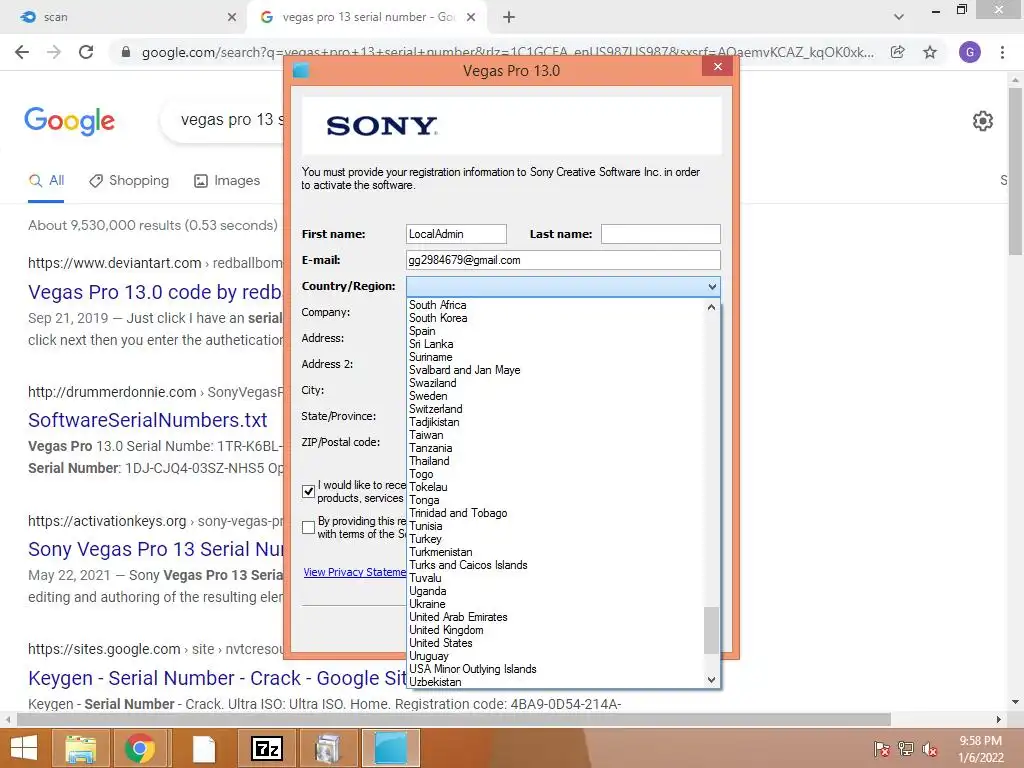Viewport: 1024px width, 768px height.
Task: Open View Privacy Statement link
Action: click(355, 572)
